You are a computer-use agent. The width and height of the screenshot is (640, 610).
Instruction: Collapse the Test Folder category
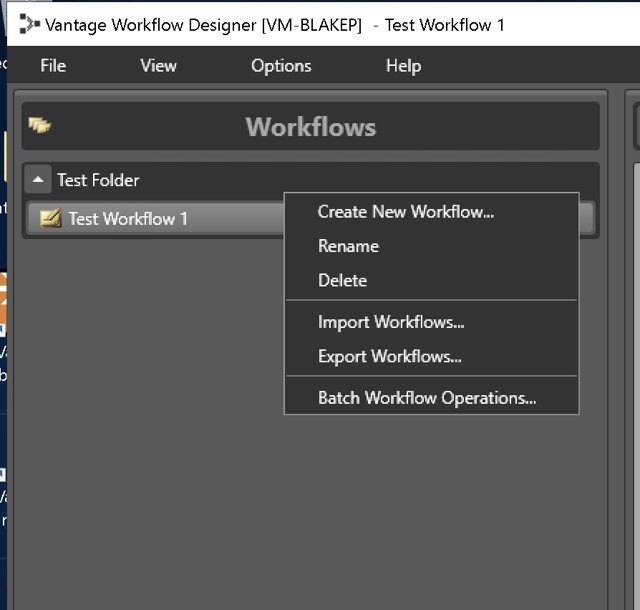tap(38, 179)
